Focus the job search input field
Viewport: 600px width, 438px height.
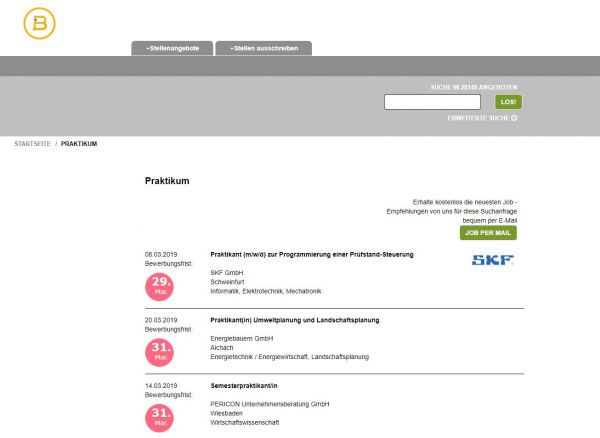point(432,102)
